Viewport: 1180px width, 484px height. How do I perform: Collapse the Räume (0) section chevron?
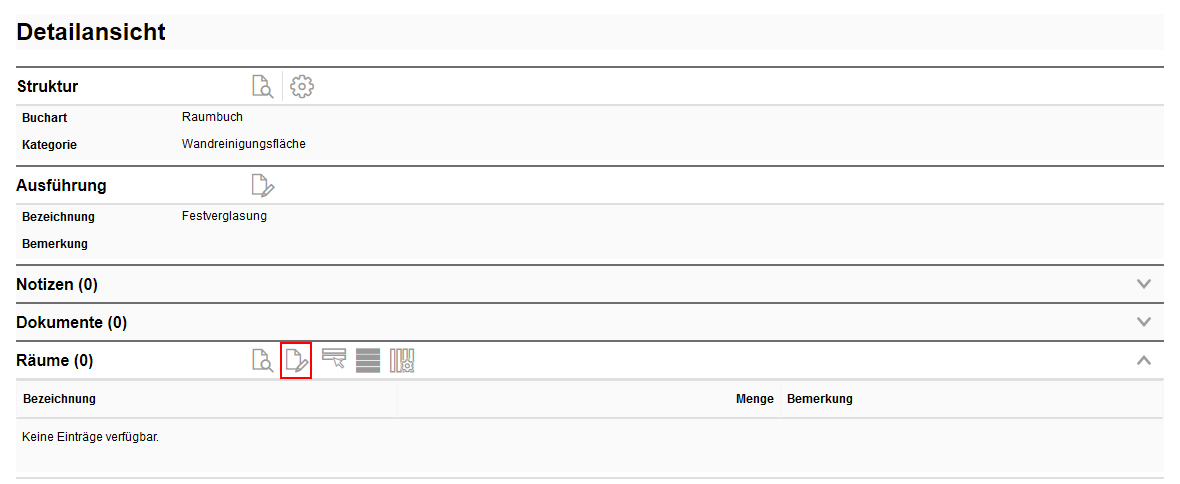coord(1144,361)
